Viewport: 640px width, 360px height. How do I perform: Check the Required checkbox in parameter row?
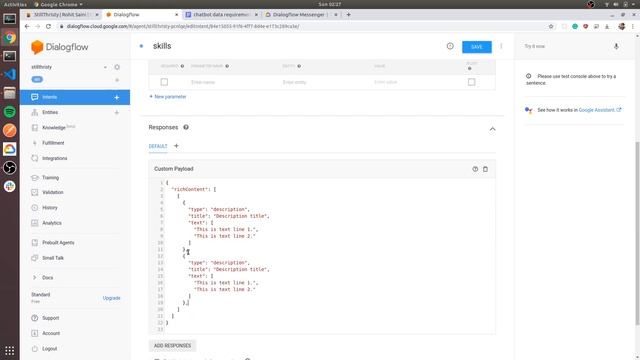164,82
